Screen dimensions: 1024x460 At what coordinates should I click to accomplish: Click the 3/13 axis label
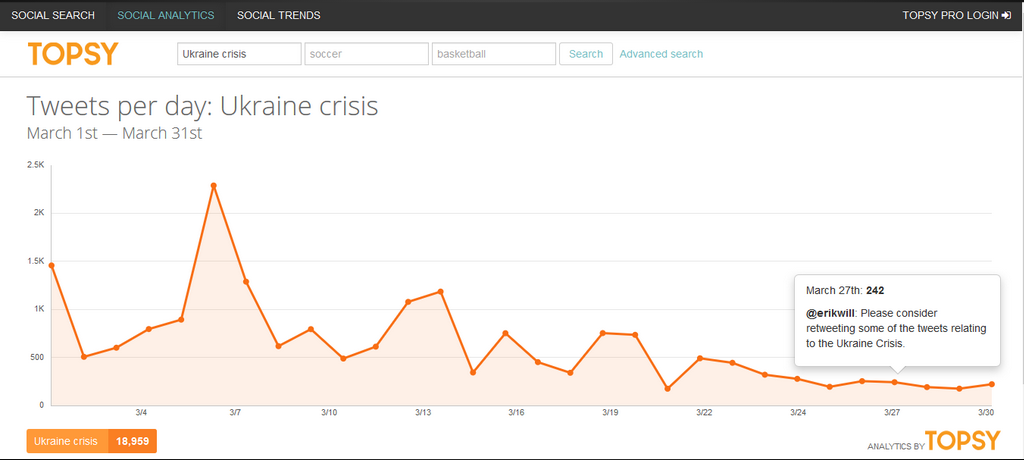click(x=423, y=412)
